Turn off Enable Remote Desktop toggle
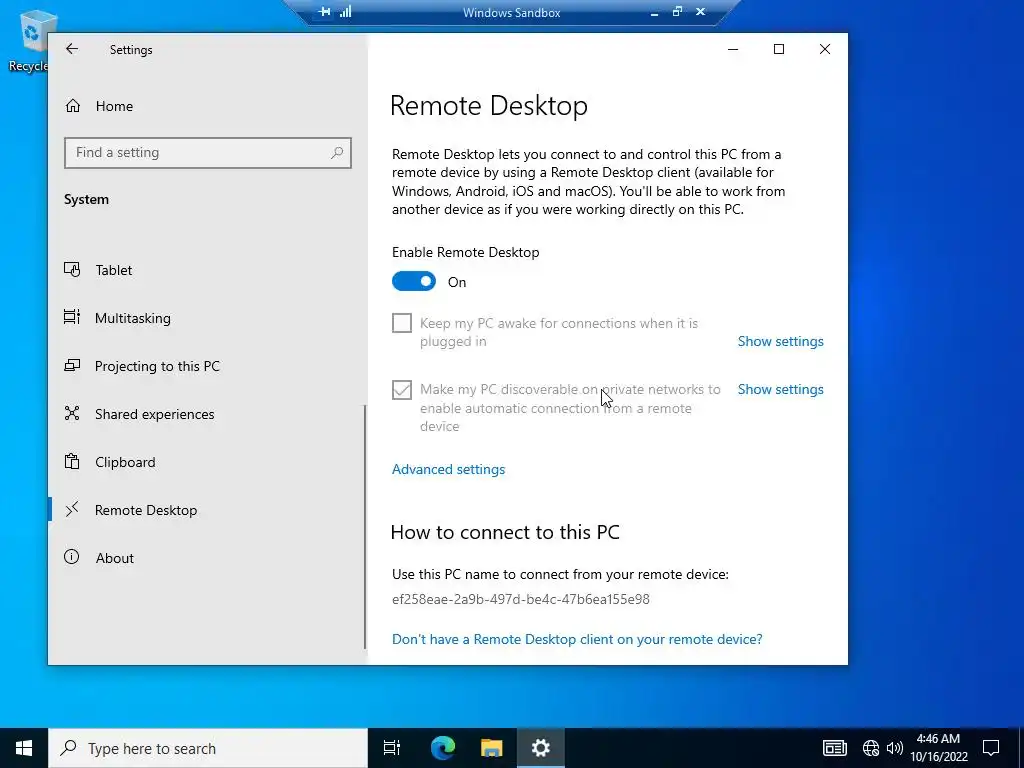The height and width of the screenshot is (768, 1024). click(414, 281)
